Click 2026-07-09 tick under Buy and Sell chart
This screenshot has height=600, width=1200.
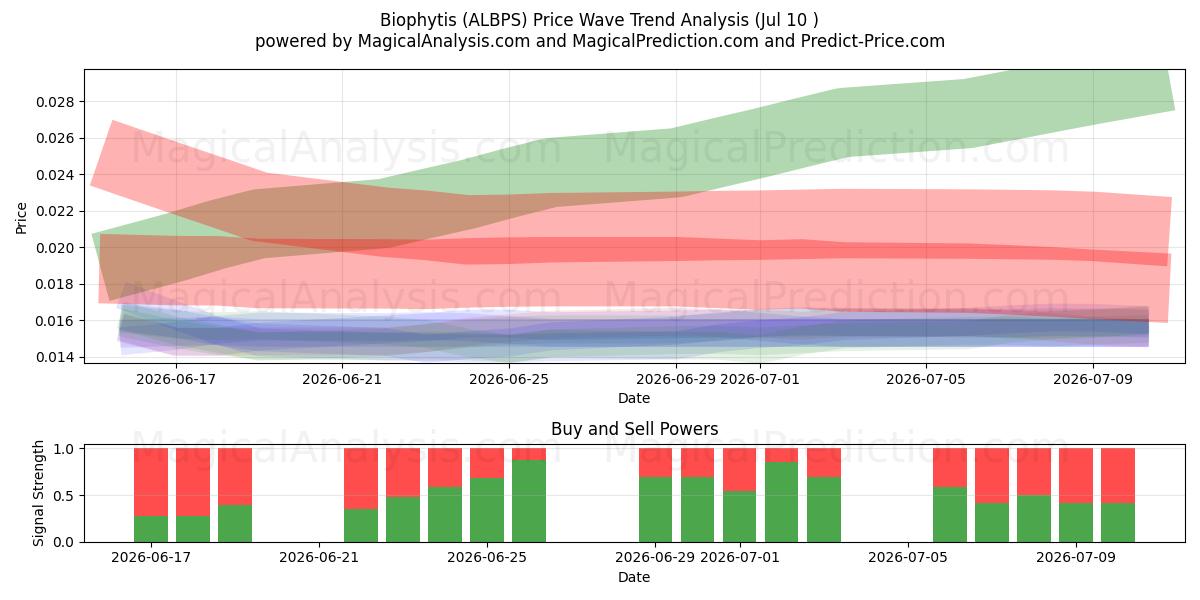point(1076,558)
